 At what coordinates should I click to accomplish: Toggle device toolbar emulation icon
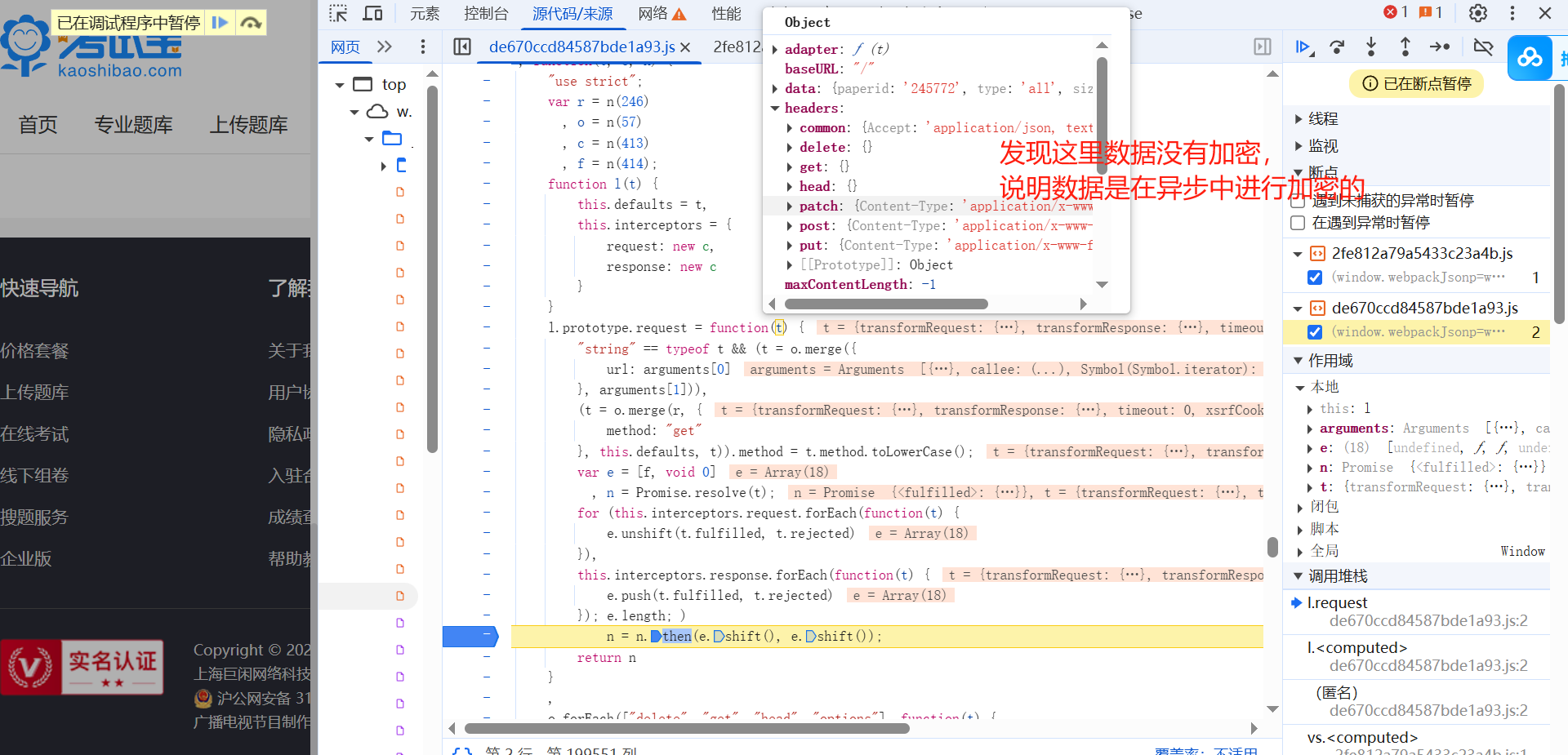pos(372,13)
